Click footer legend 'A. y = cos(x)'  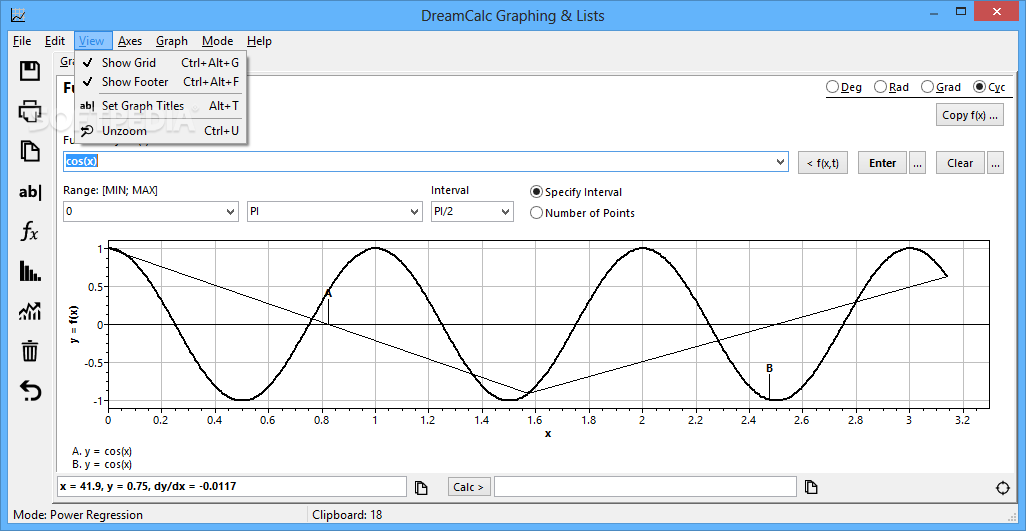[x=102, y=451]
